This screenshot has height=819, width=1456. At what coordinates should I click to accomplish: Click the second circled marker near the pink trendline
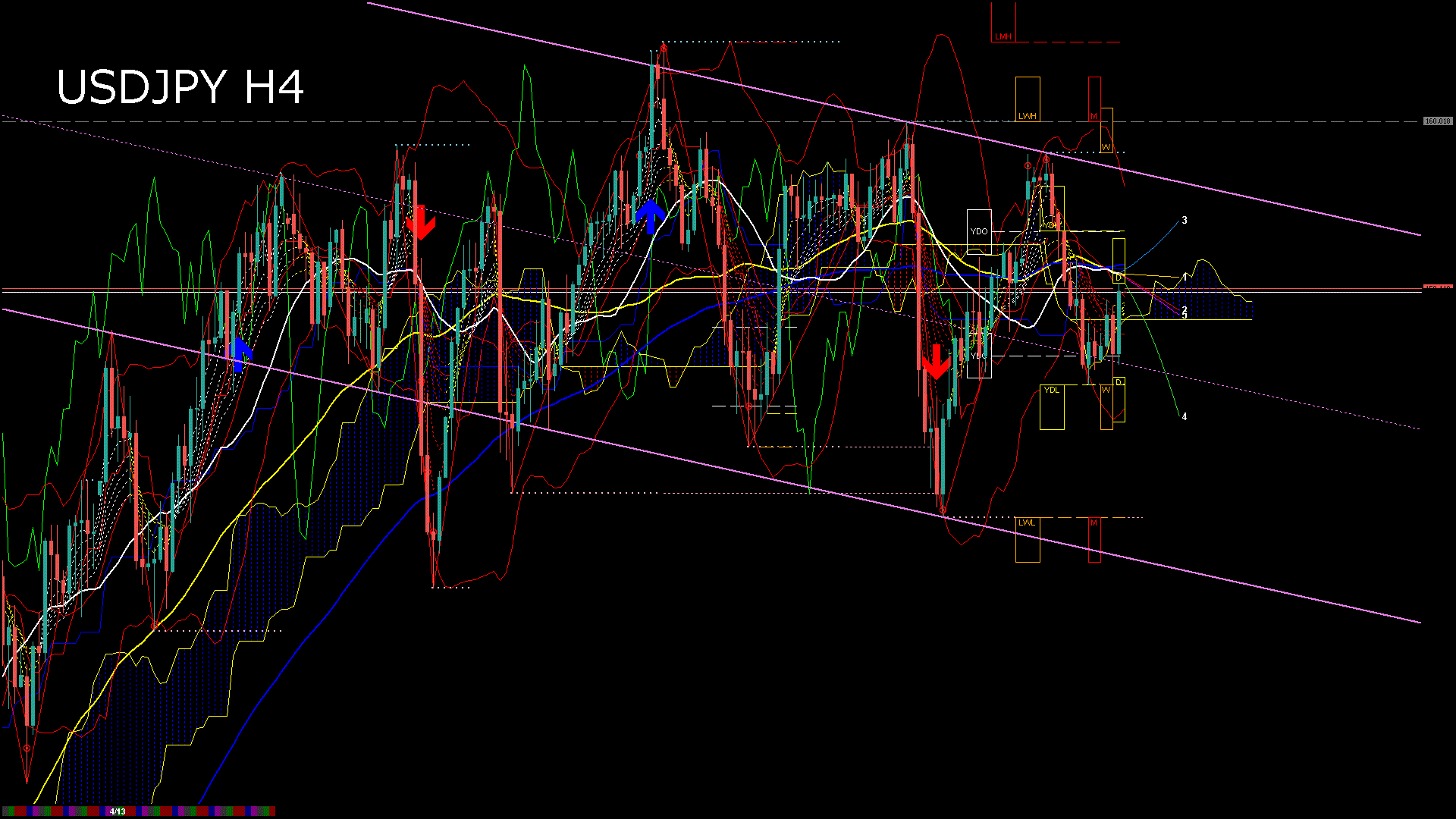pos(1028,165)
